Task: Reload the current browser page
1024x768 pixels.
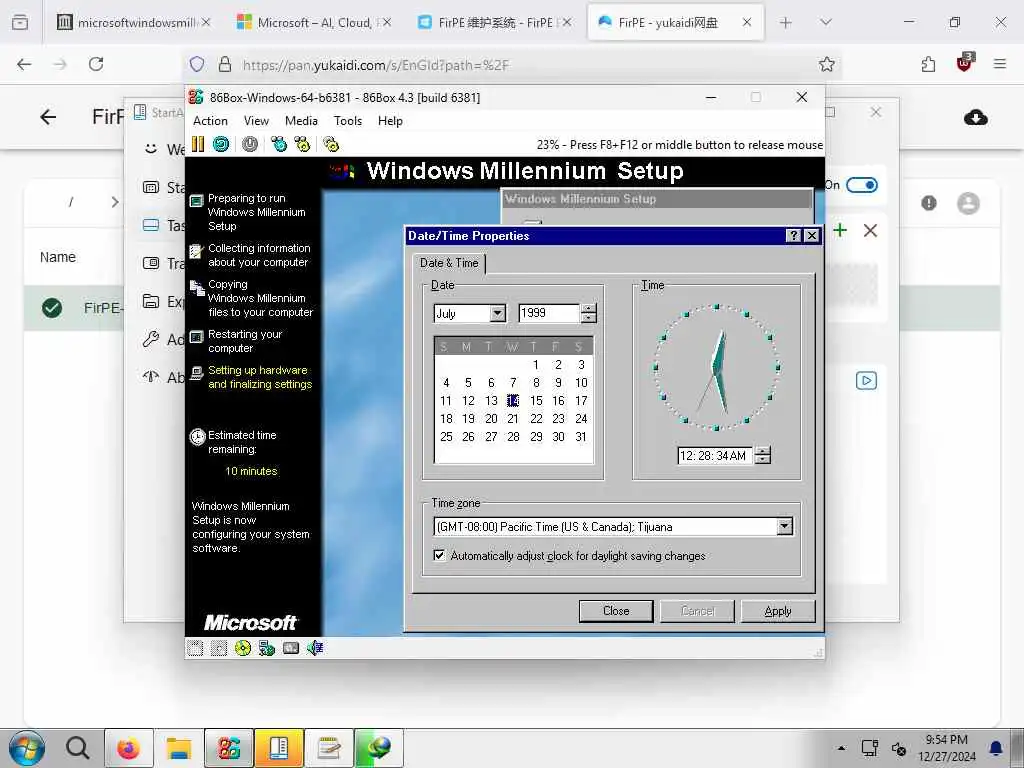Action: coord(96,64)
